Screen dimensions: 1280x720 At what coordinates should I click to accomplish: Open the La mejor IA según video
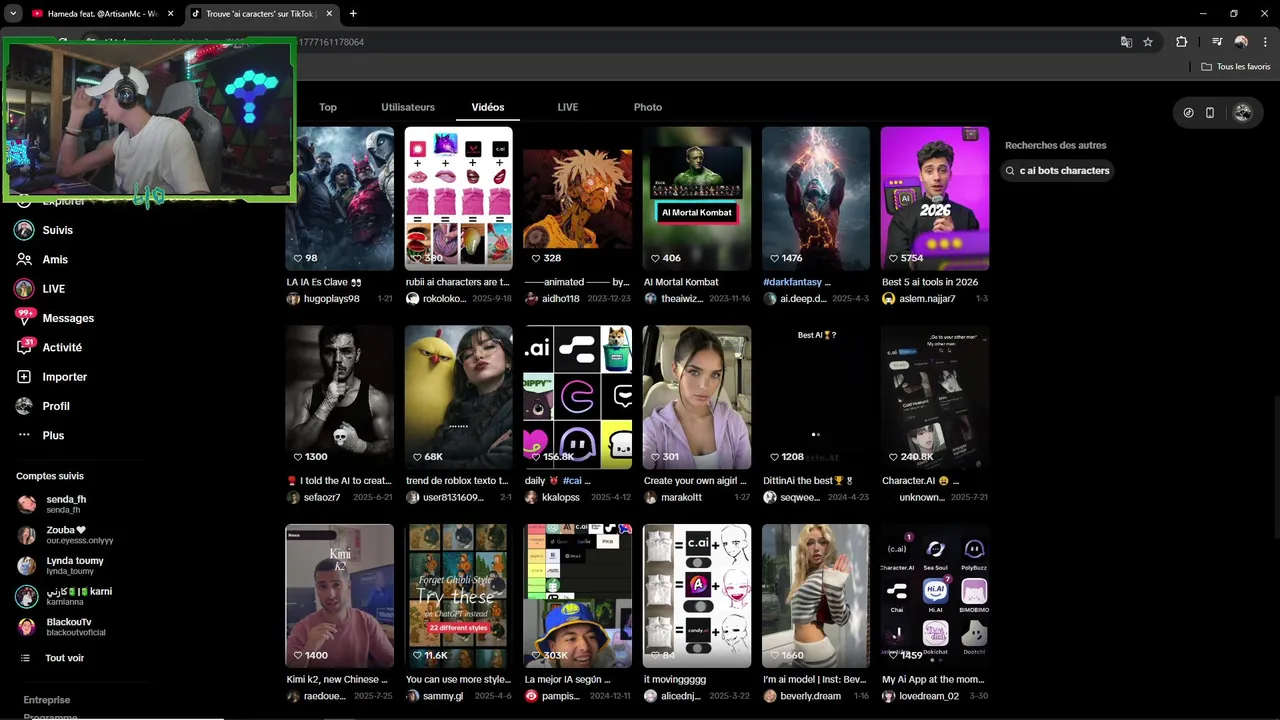[x=578, y=596]
